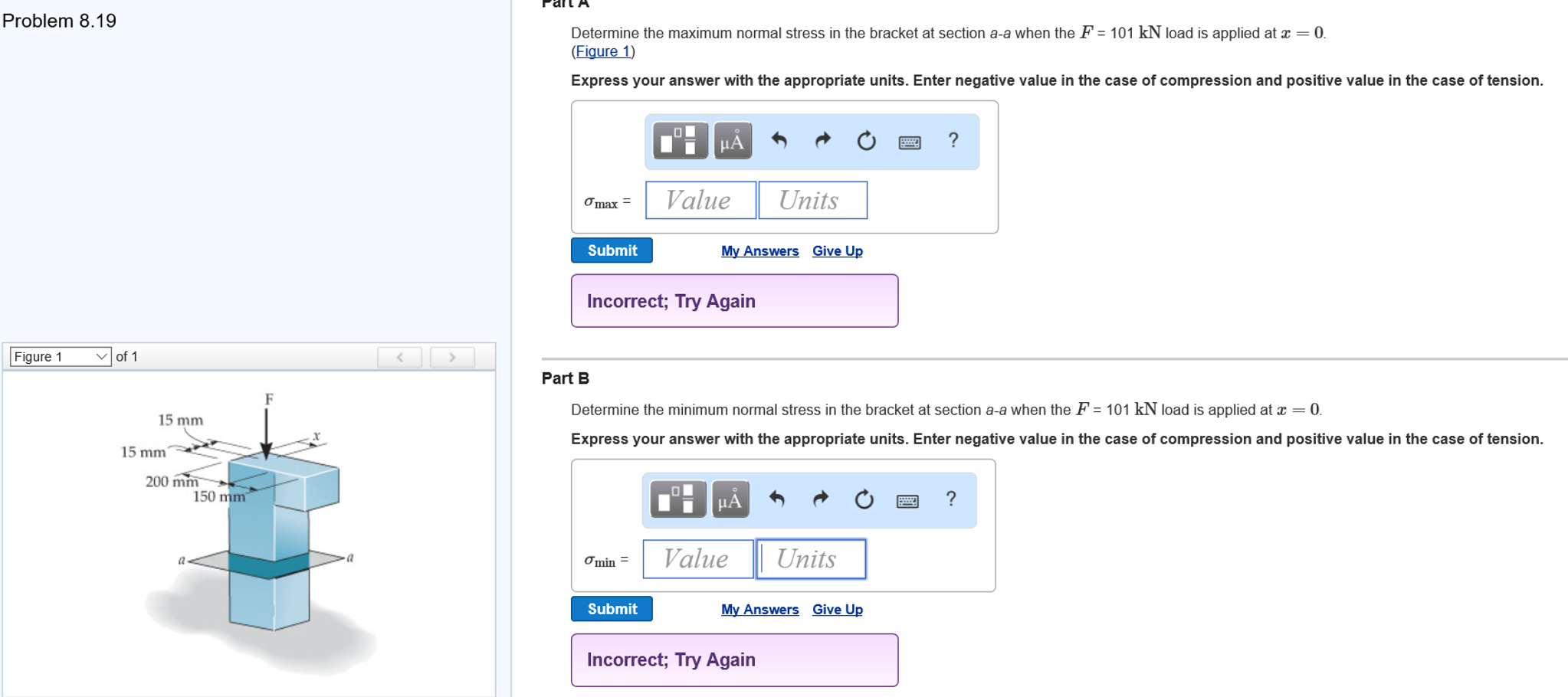The width and height of the screenshot is (1568, 697).
Task: Reset Part A answer with circular arrow
Action: coord(866,140)
